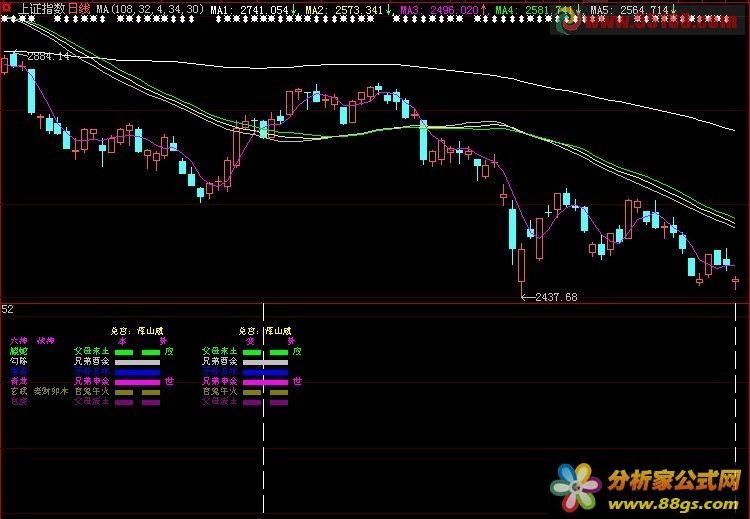This screenshot has width=750, height=519.
Task: Click the 六神 column header
Action: (x=19, y=341)
